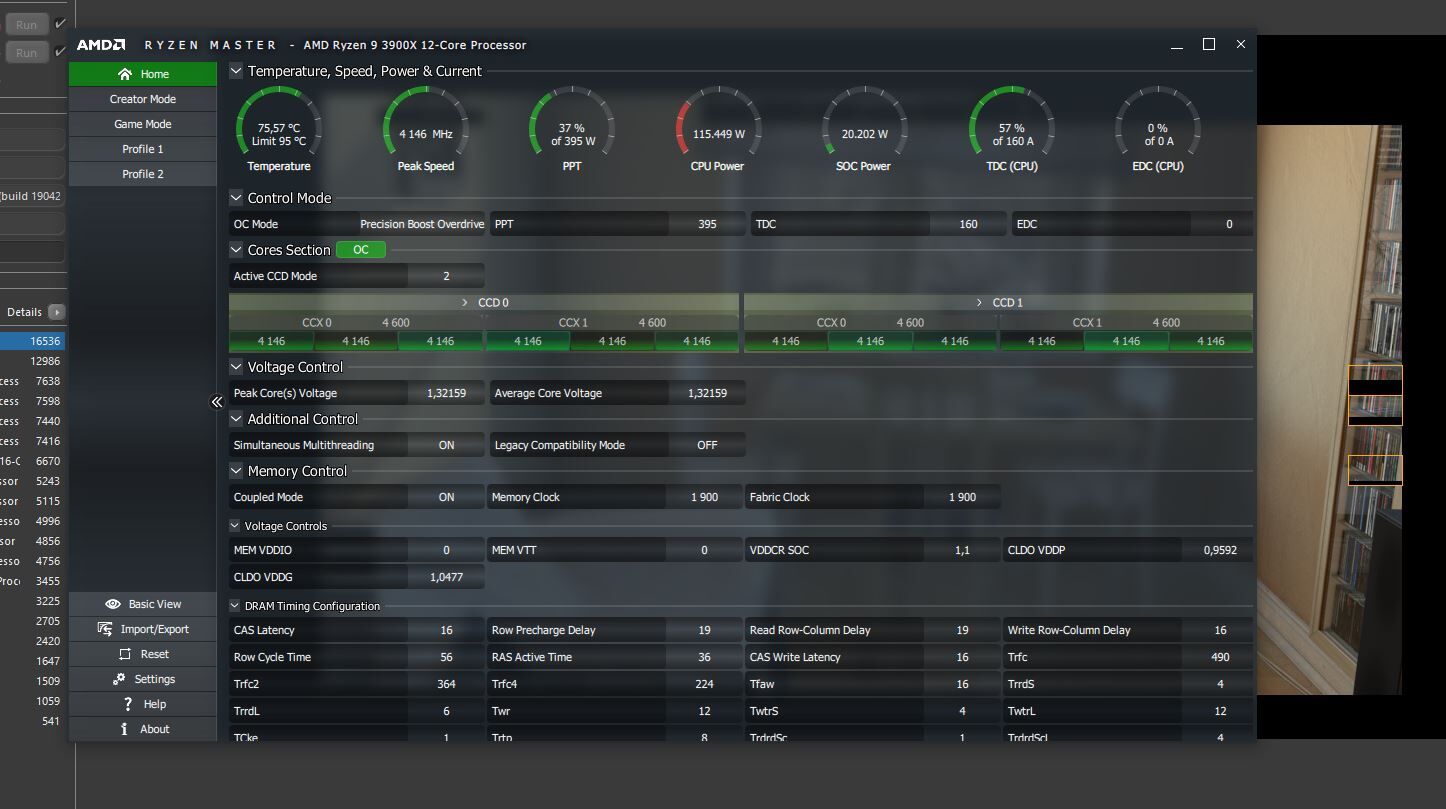Click the top Run button in background window

[x=26, y=24]
